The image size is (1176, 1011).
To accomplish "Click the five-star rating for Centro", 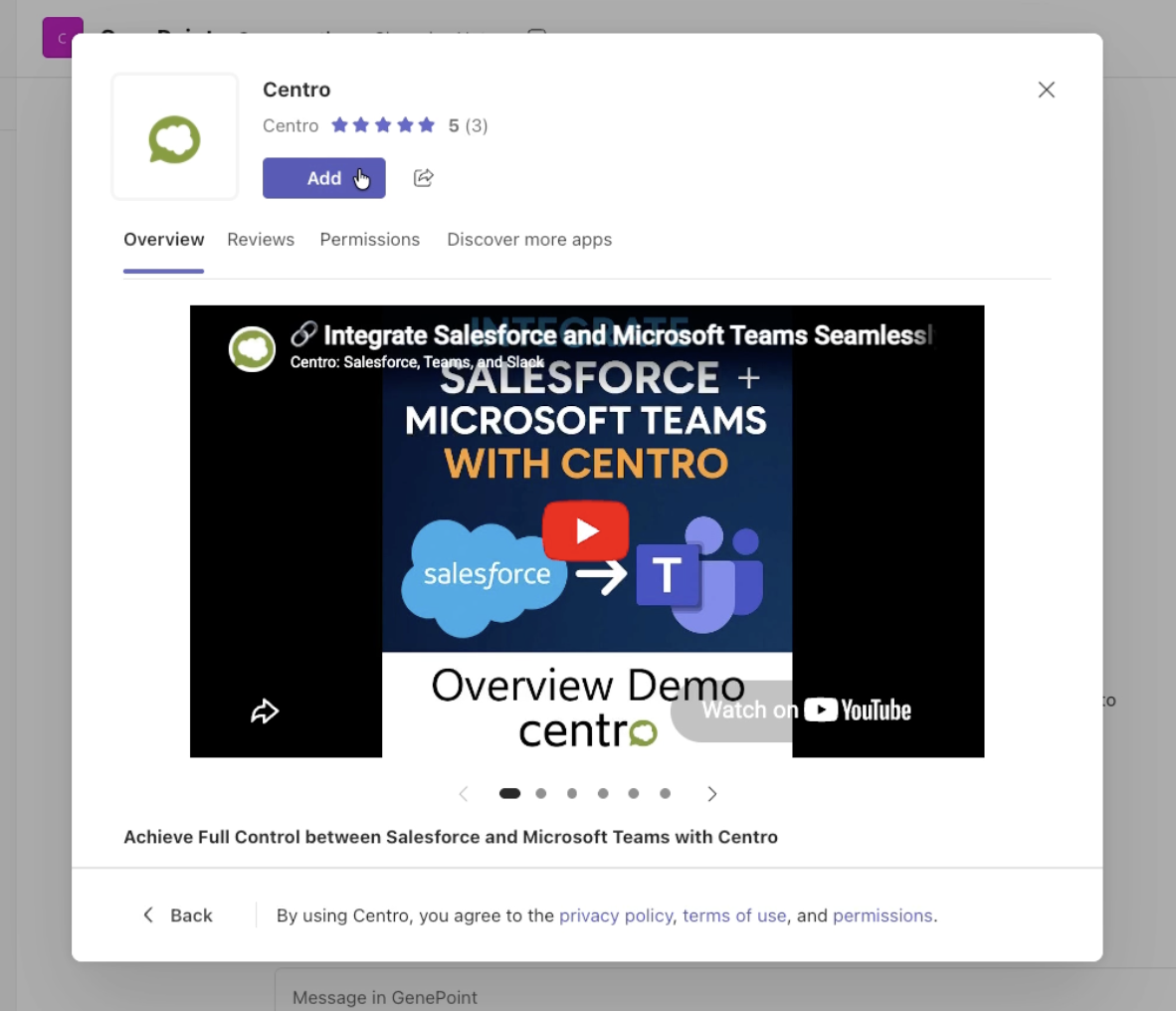I will 382,125.
